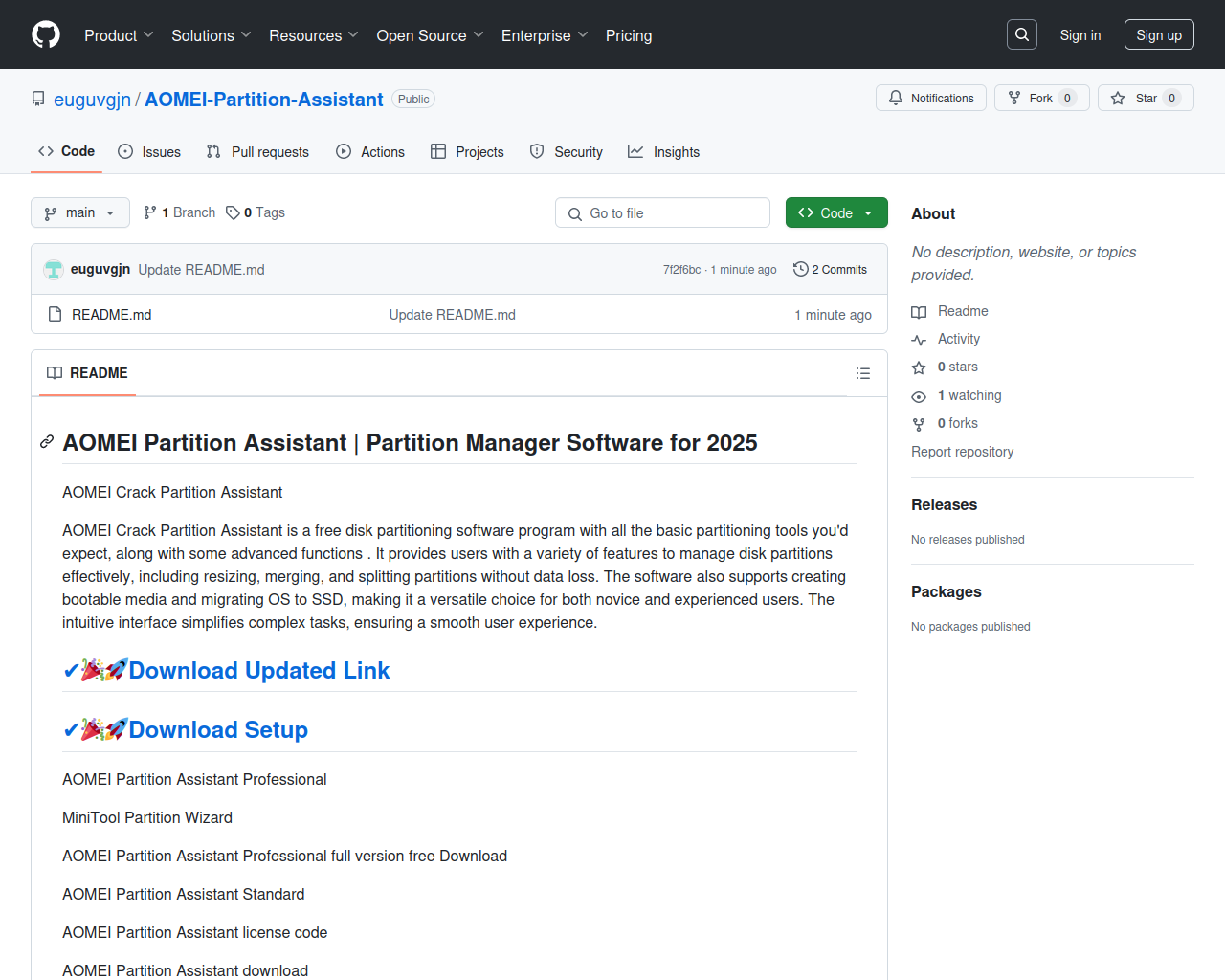Open the Open Source menu
1225x980 pixels.
click(x=431, y=35)
